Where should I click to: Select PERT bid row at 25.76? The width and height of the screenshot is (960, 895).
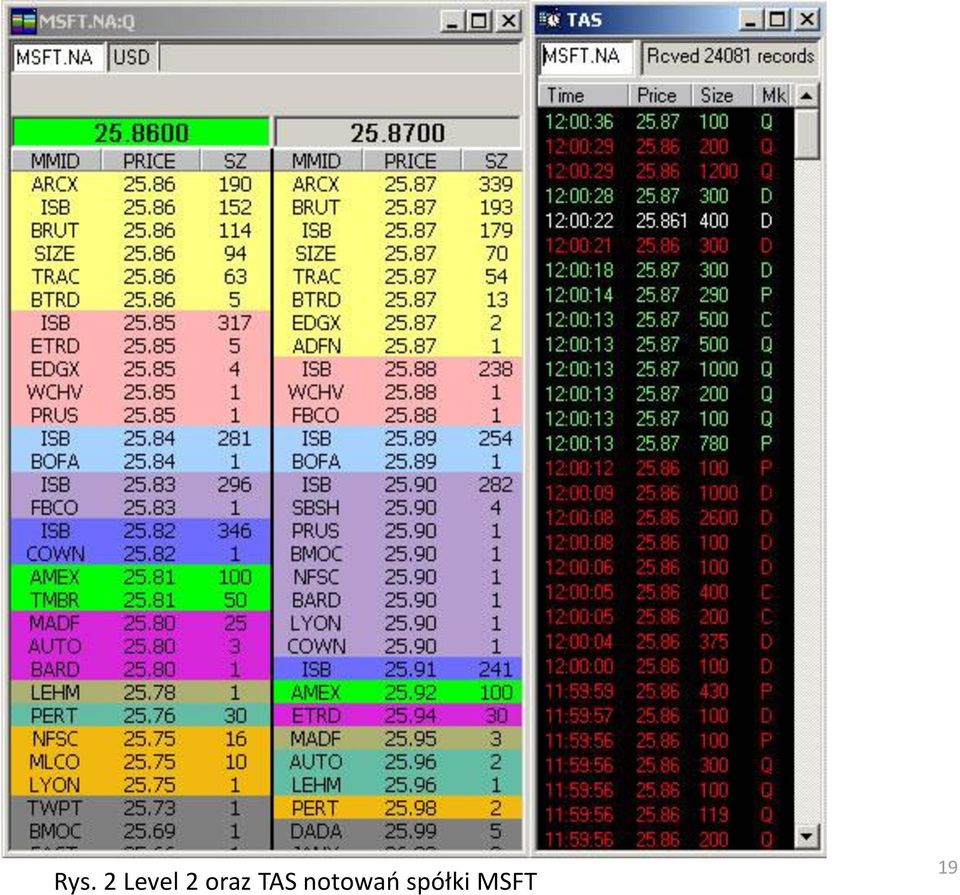coord(141,716)
